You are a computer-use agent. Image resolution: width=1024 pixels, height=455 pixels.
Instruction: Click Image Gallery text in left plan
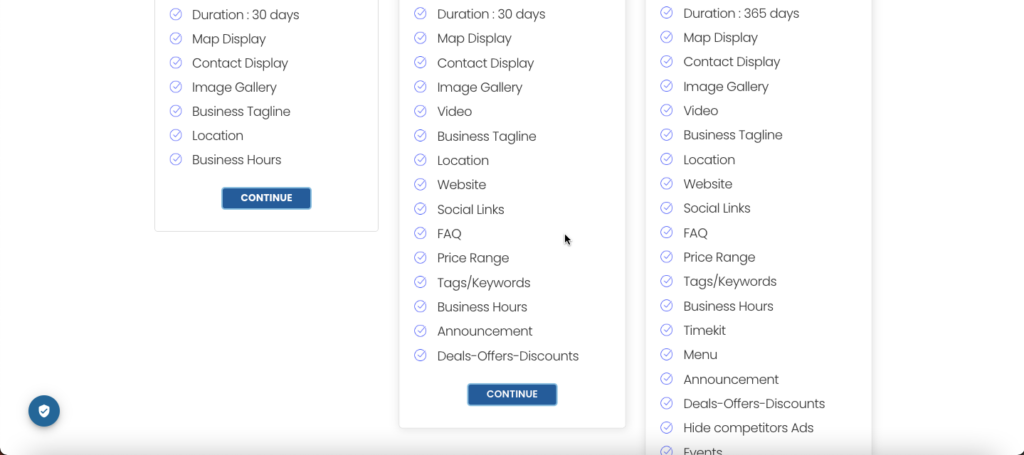click(234, 87)
